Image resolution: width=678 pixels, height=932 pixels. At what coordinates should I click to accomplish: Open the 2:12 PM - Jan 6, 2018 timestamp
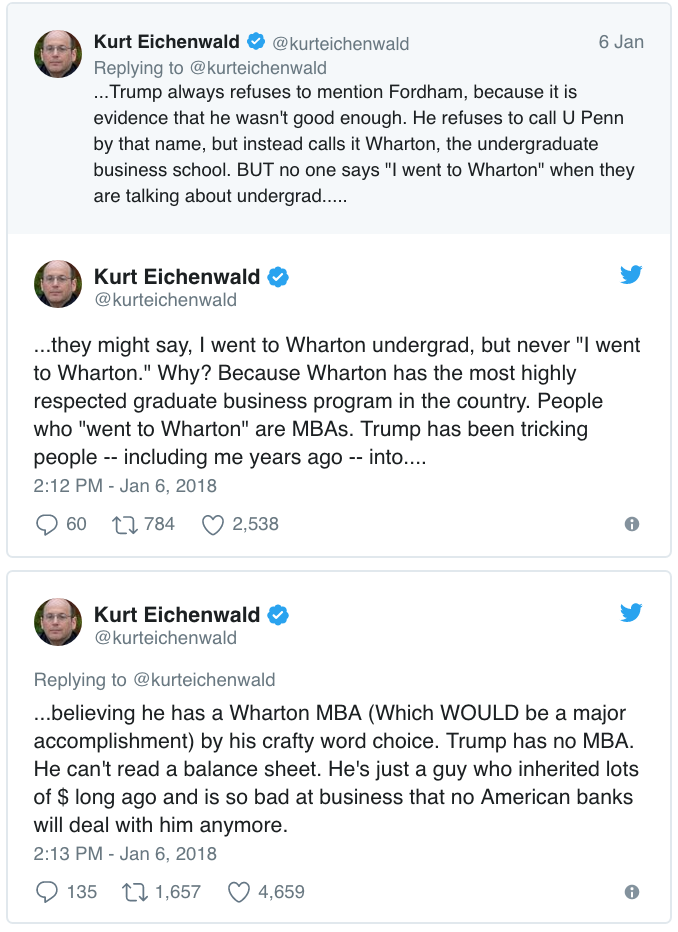[125, 486]
